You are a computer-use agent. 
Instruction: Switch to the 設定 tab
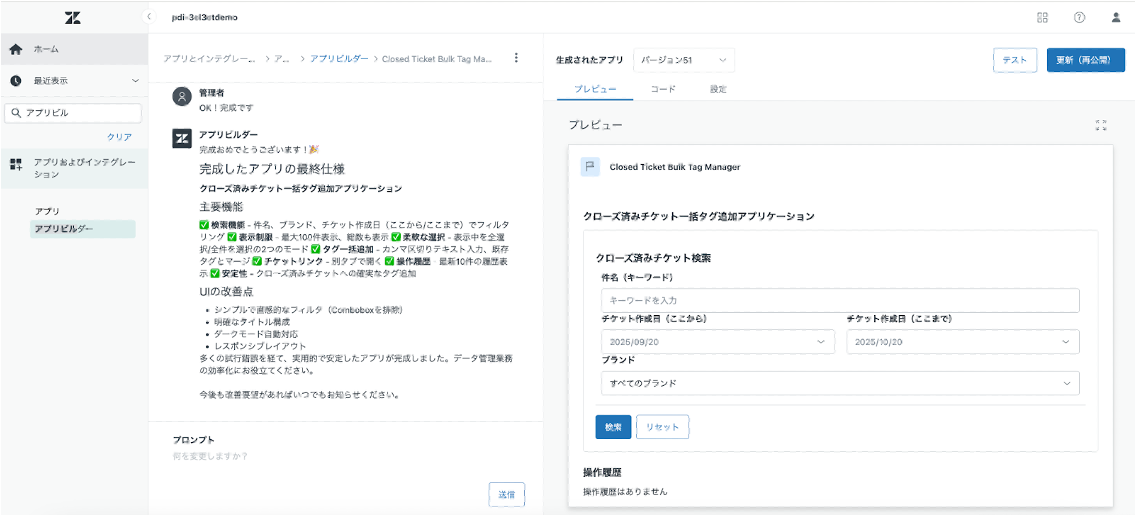718,90
